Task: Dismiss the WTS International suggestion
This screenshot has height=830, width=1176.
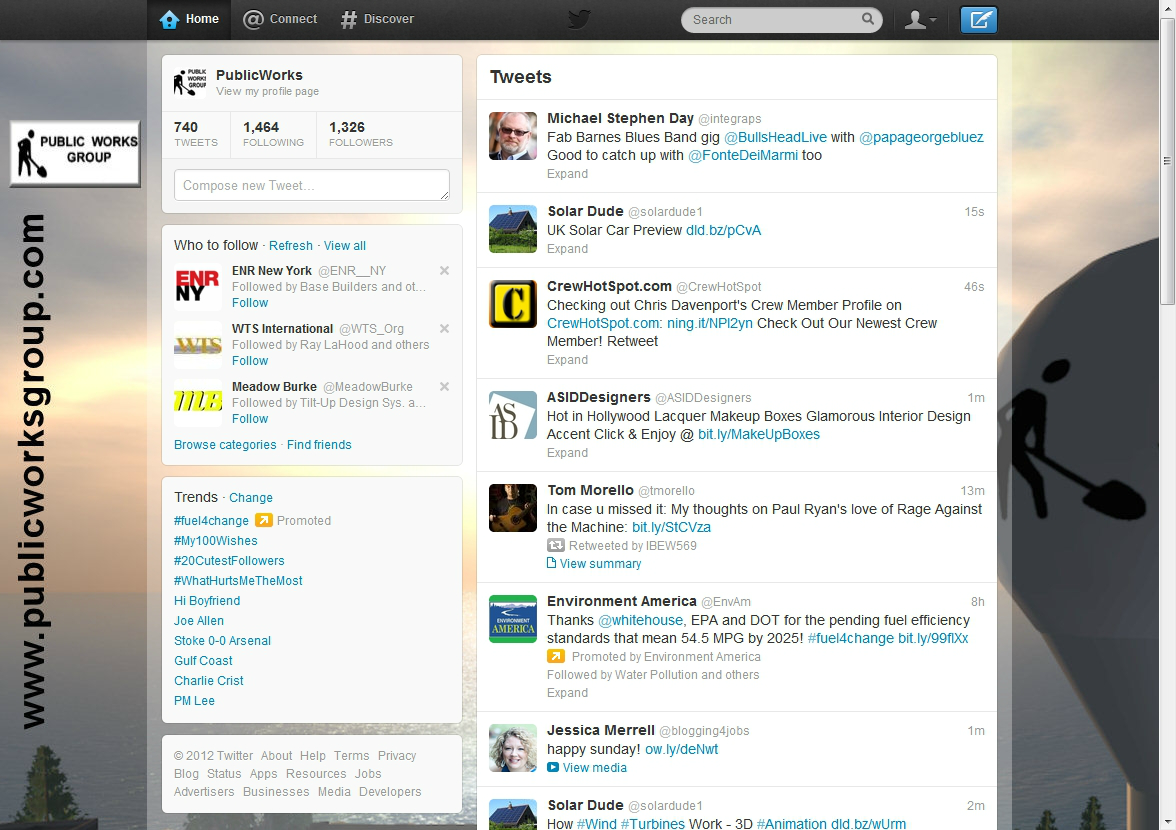Action: [x=444, y=328]
